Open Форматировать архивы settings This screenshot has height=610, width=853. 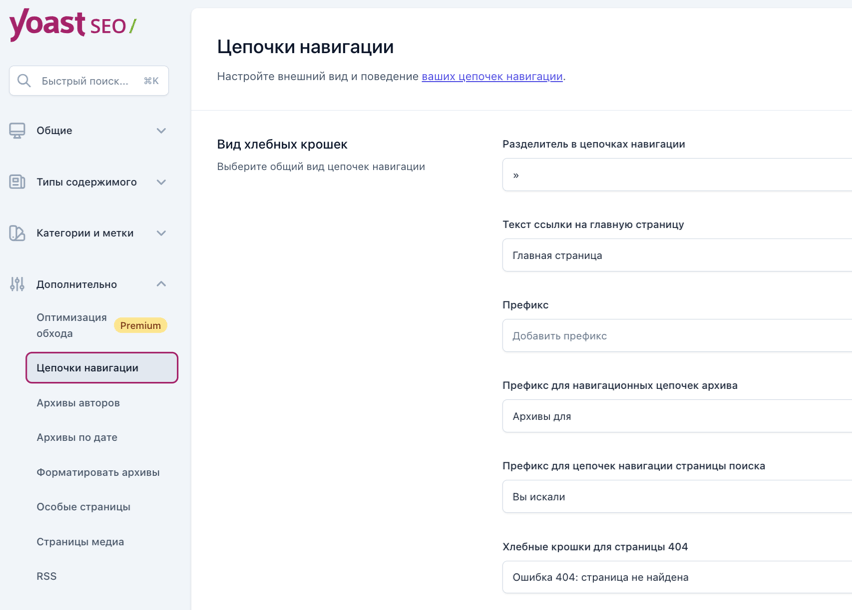pos(98,472)
